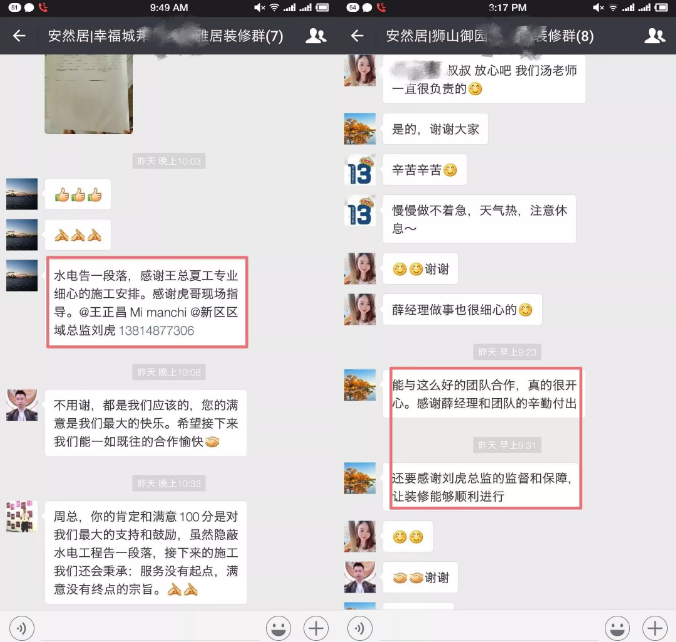Open group members icon in the left chat

tap(316, 36)
